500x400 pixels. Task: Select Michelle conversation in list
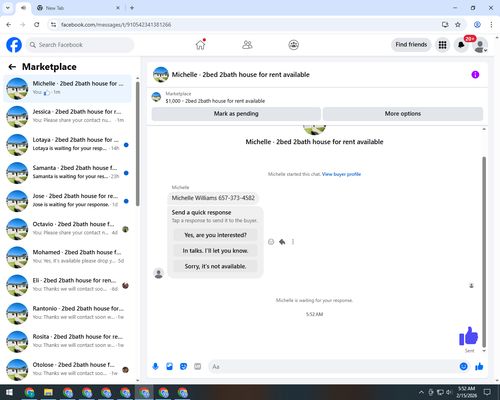pos(67,88)
